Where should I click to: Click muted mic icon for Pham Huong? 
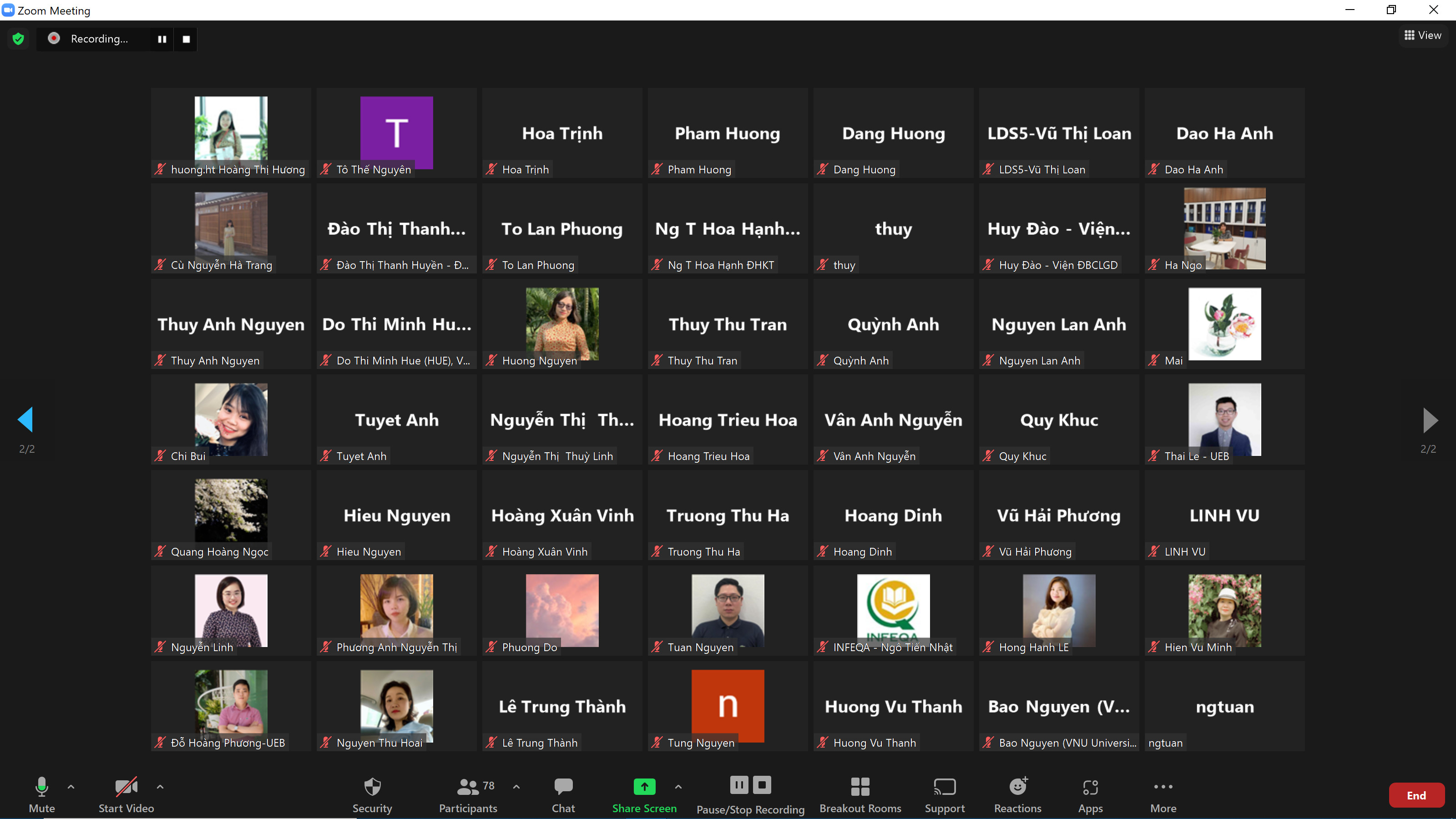657,169
